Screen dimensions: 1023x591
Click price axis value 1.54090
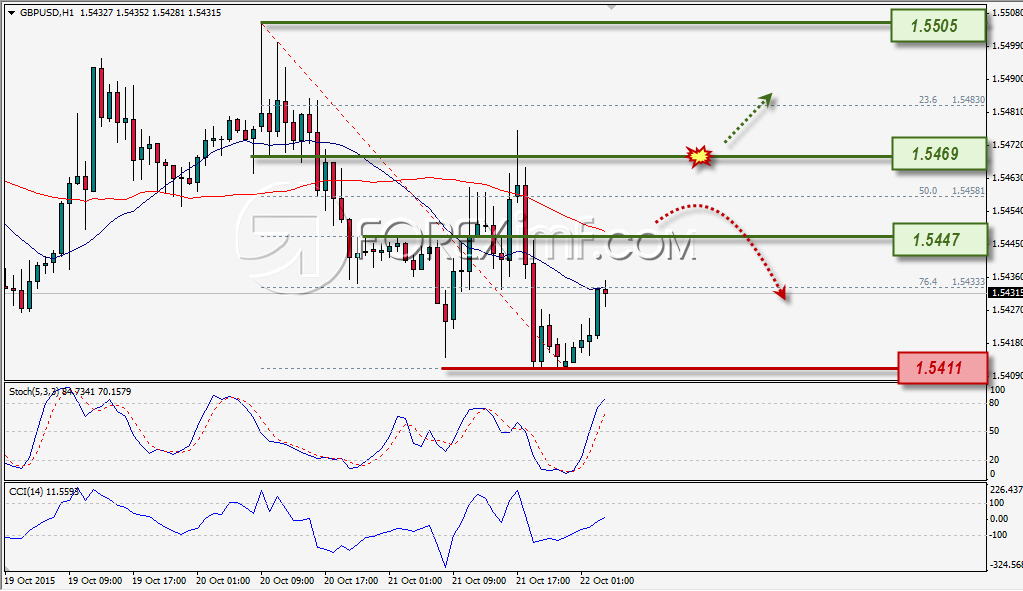[x=1007, y=375]
